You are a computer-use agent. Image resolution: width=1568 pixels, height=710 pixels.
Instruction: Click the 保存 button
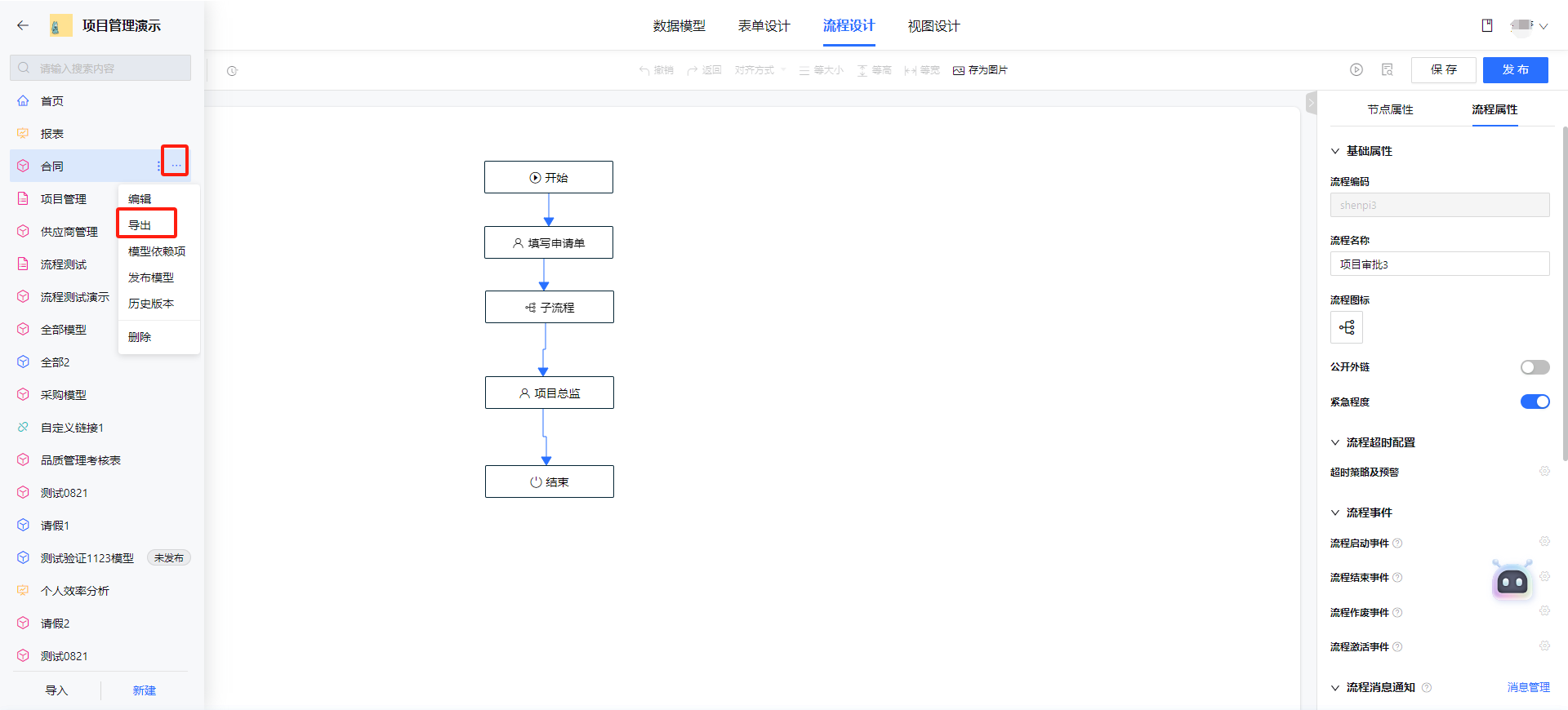point(1444,70)
